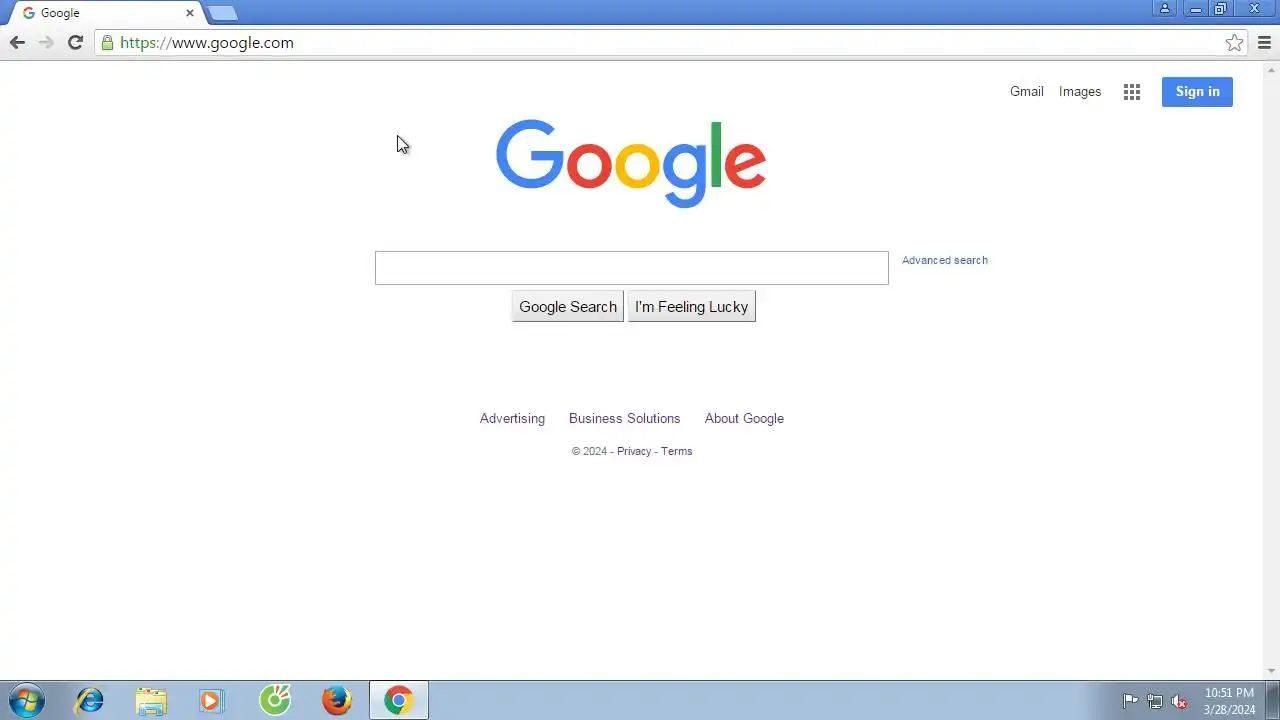1280x720 pixels.
Task: Click the address bar URL
Action: [207, 43]
